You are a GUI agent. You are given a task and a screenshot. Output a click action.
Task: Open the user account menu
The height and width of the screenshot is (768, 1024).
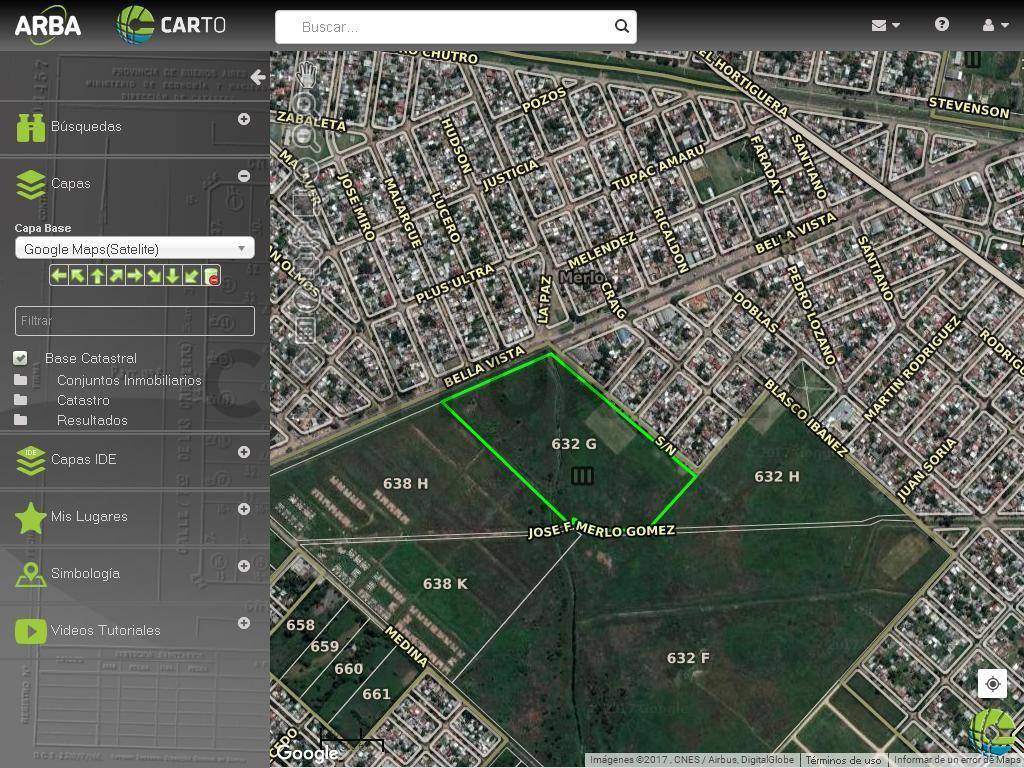tap(994, 25)
